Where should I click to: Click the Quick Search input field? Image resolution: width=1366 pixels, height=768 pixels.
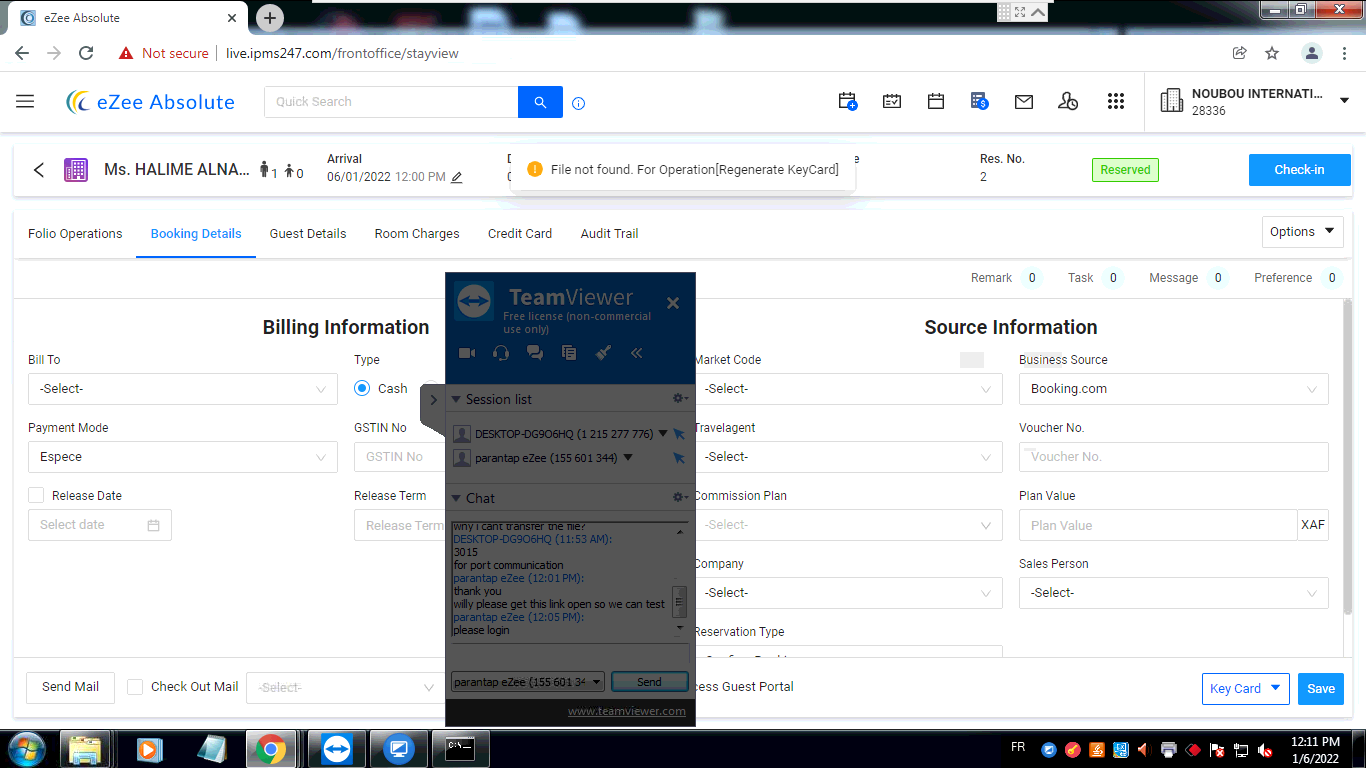(391, 102)
